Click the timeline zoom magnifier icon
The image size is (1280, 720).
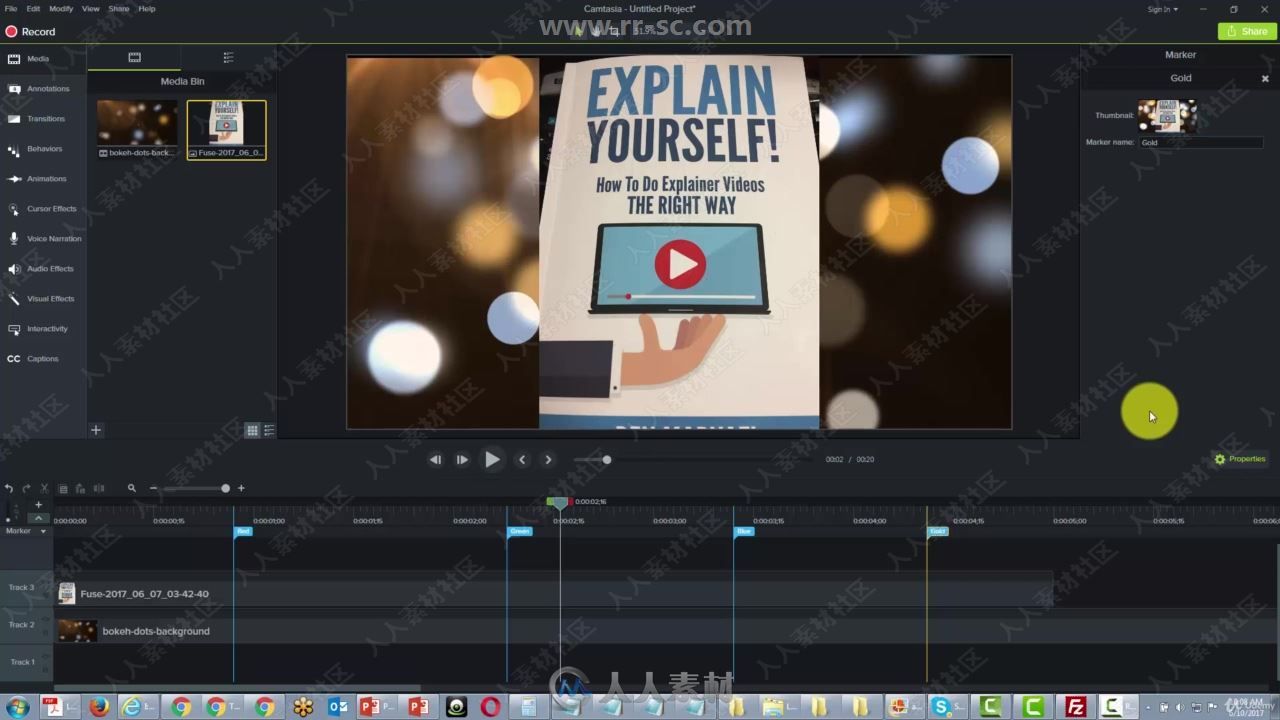[x=131, y=489]
